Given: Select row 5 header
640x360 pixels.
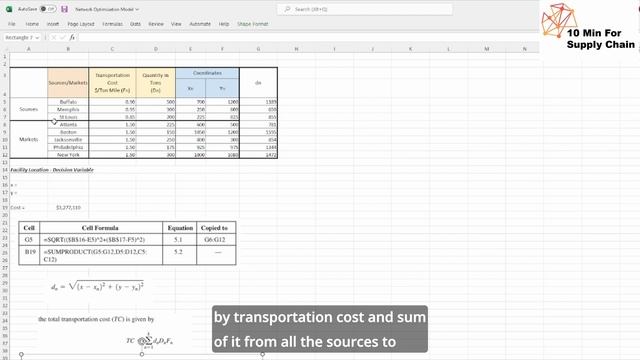Looking at the screenshot, I should pos(5,102).
